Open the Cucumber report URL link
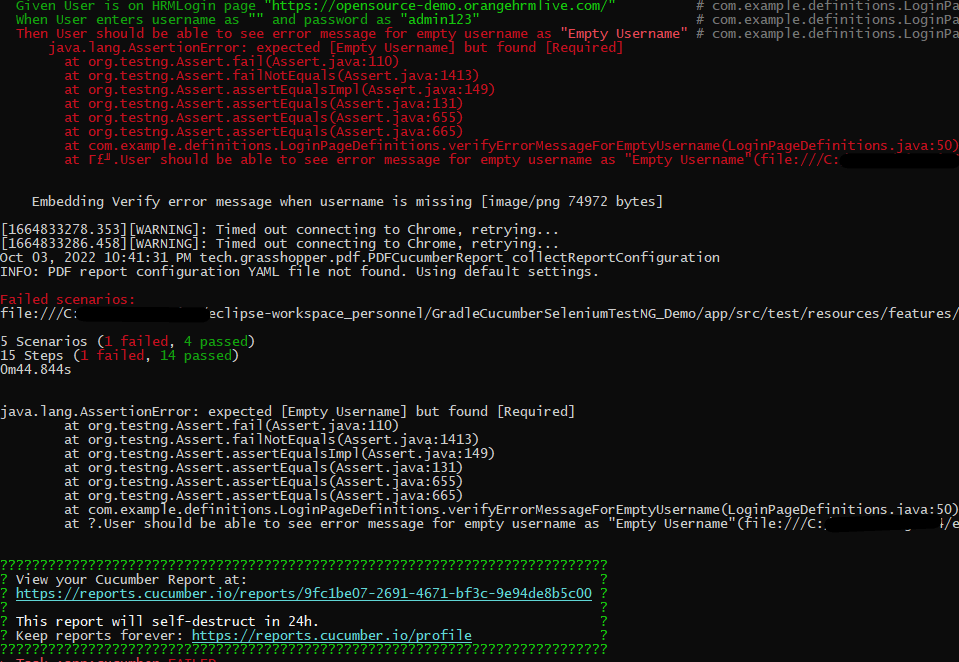 [x=303, y=593]
